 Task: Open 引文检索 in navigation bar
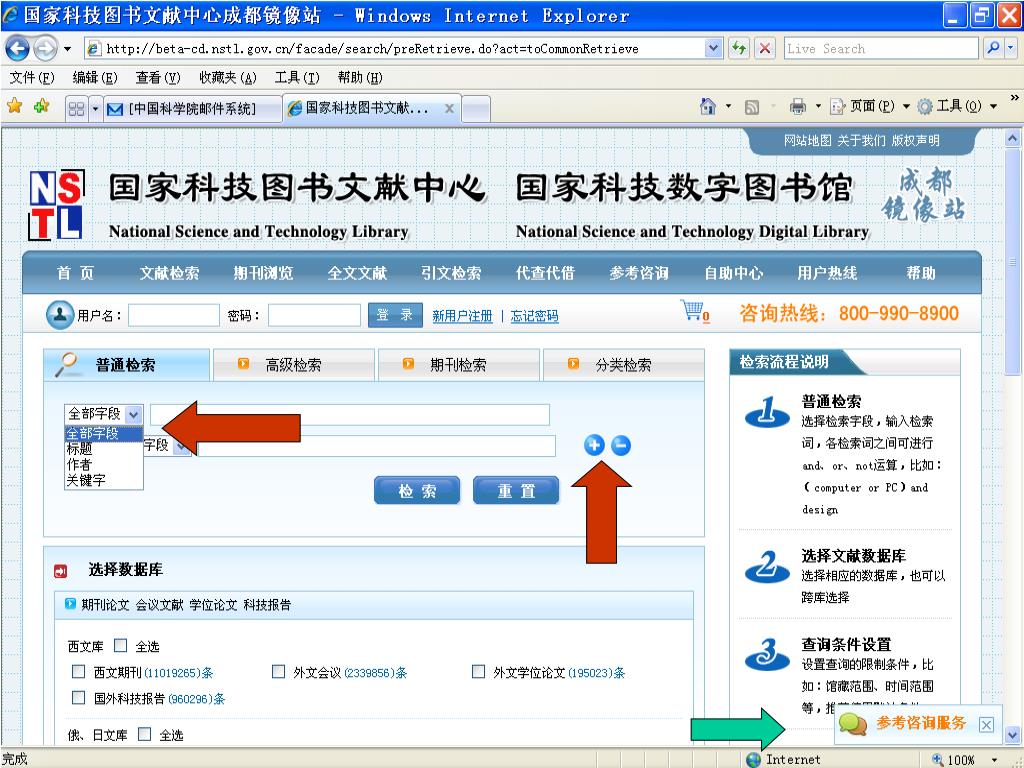(451, 273)
